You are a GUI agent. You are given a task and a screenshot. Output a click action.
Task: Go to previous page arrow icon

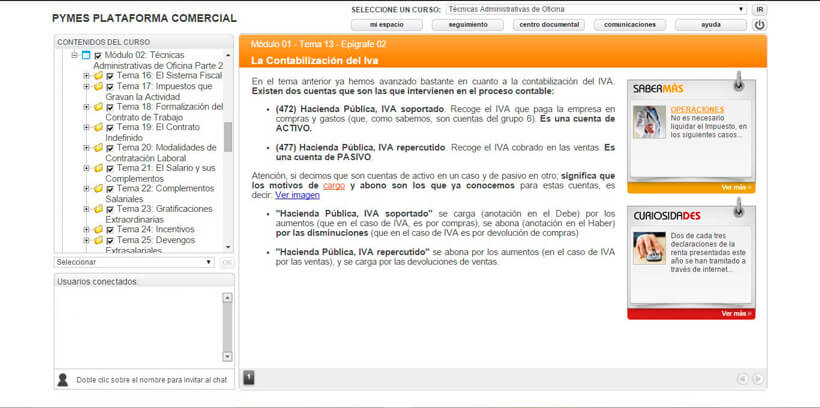pos(742,379)
